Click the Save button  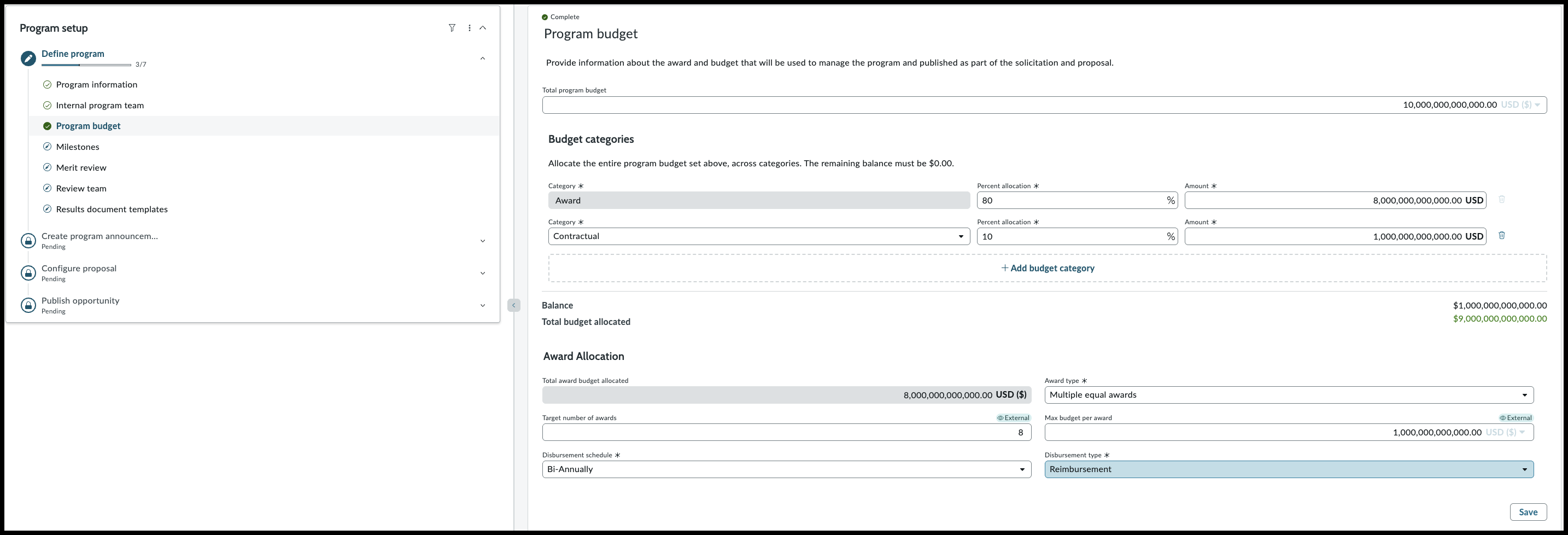click(x=1528, y=512)
